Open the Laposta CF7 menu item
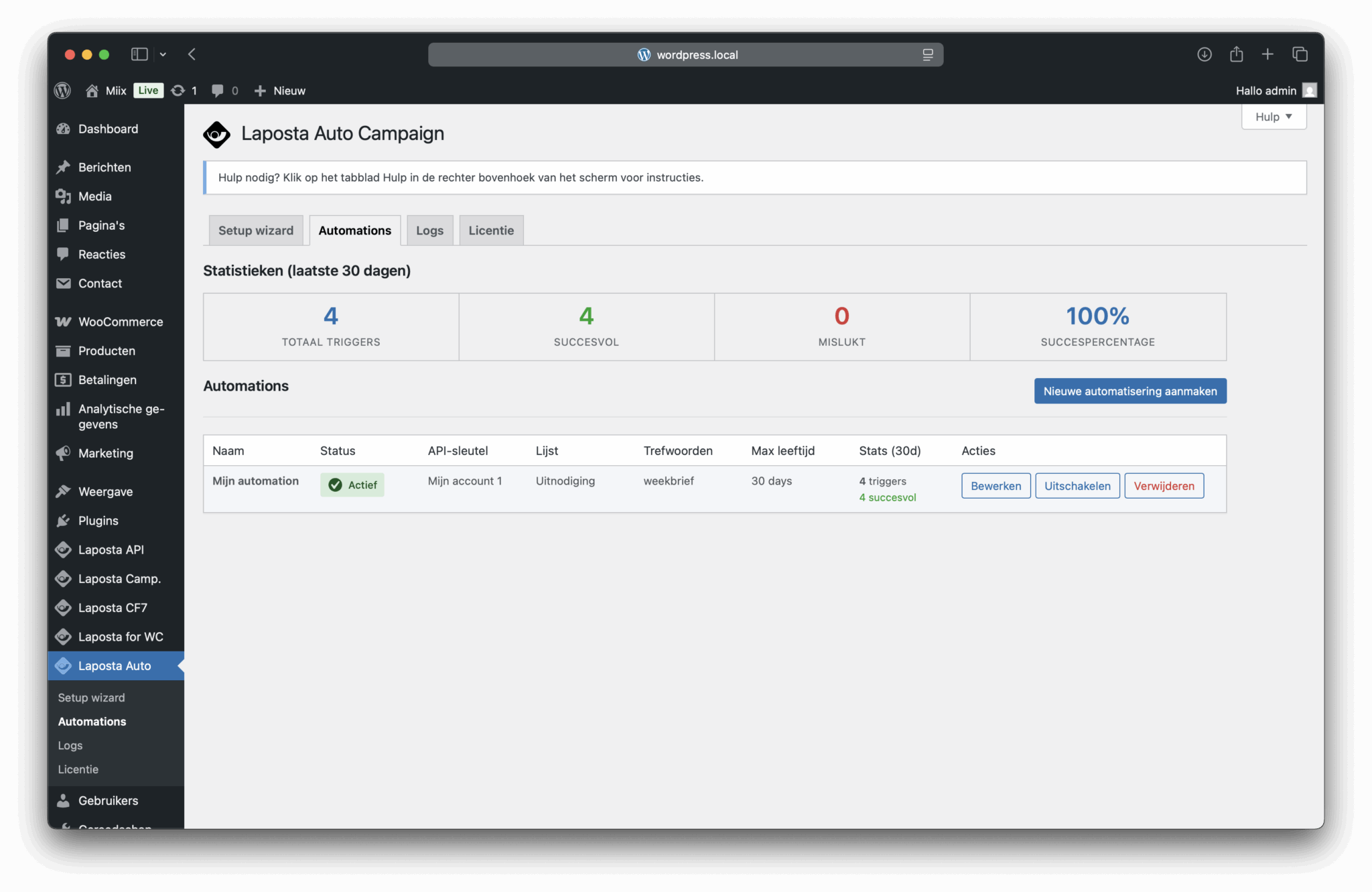Screen dimensions: 1372x892 tap(116, 608)
